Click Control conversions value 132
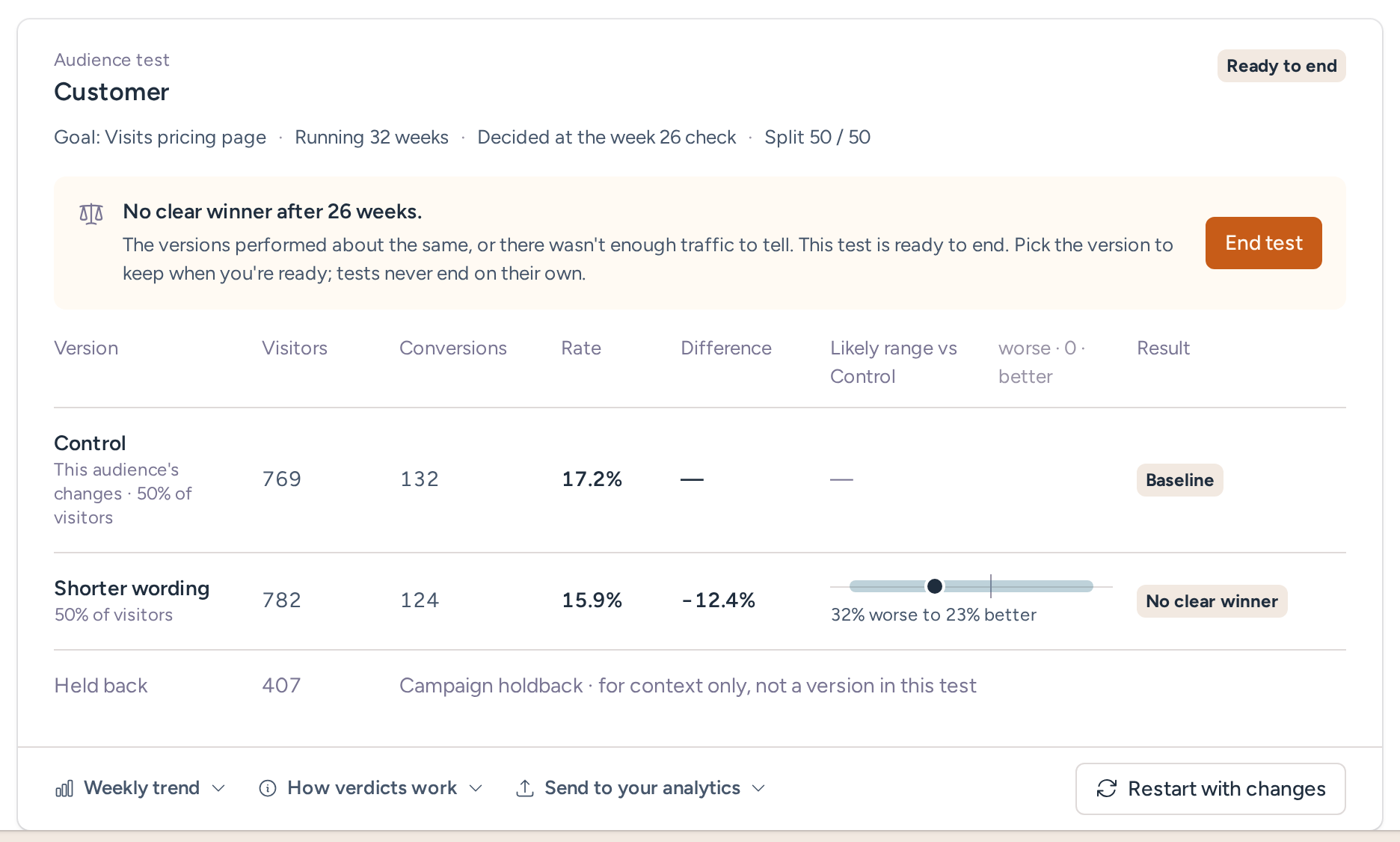This screenshot has height=842, width=1400. click(x=420, y=479)
